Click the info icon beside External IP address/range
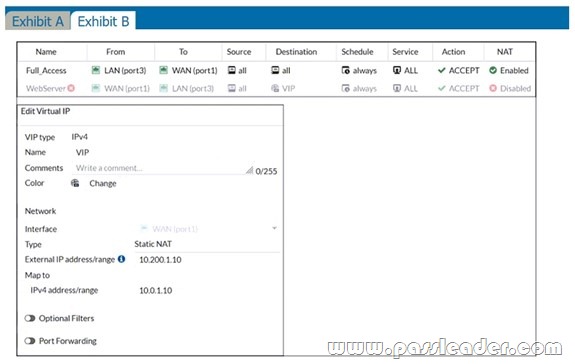The image size is (575, 364). [x=121, y=259]
